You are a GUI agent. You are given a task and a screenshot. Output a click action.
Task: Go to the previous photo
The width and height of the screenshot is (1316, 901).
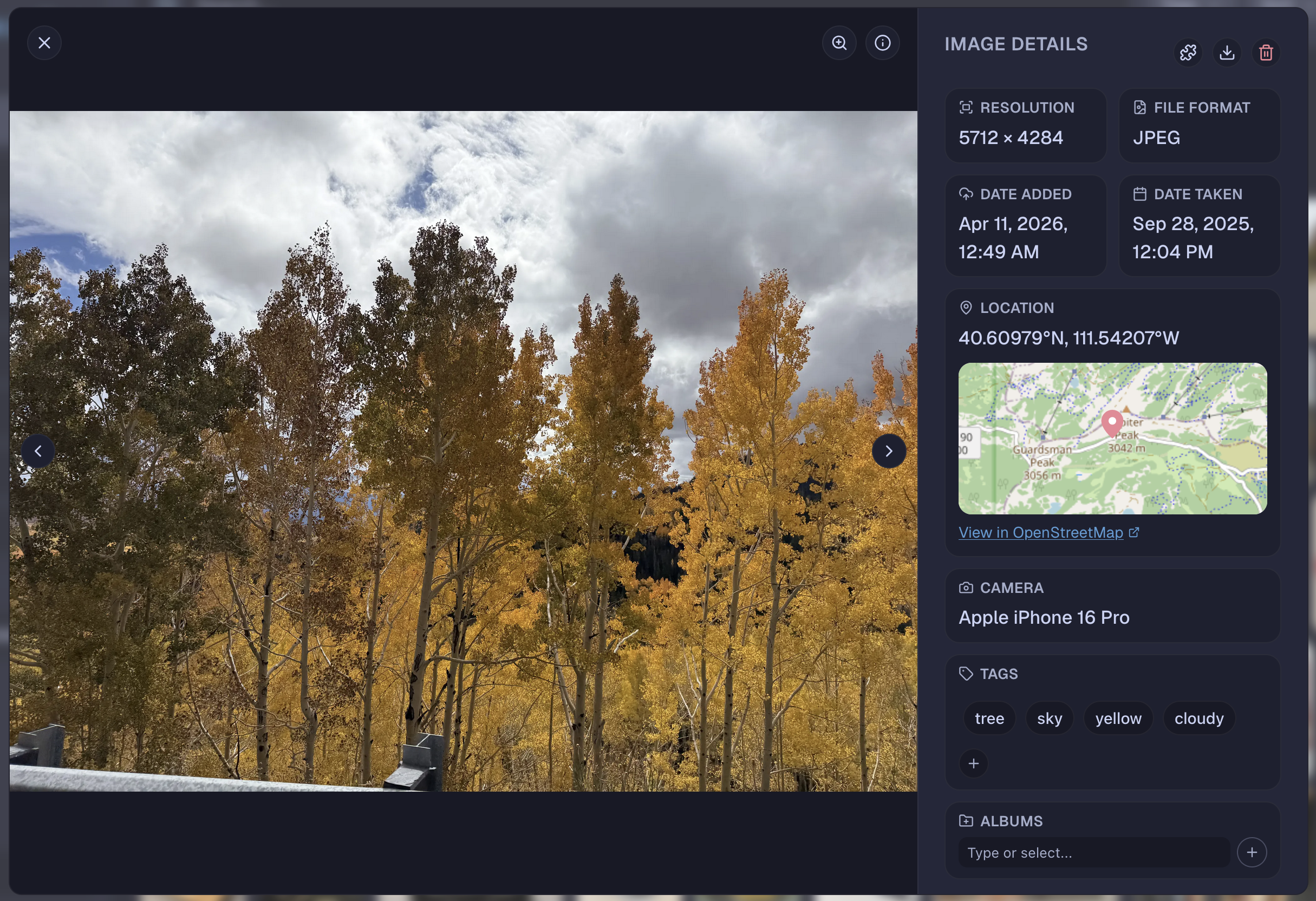[38, 451]
